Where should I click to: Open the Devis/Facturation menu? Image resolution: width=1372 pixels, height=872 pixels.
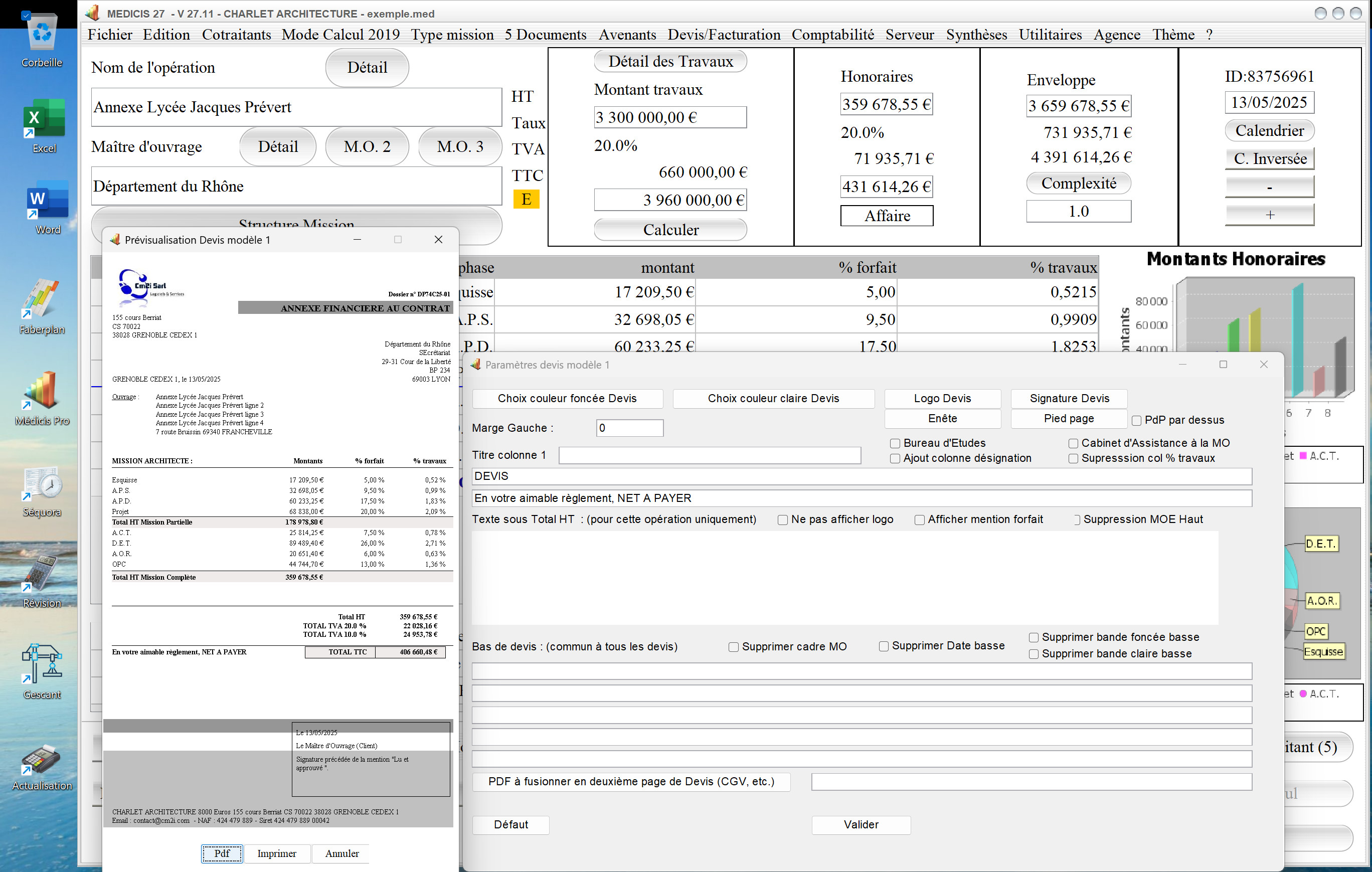point(724,35)
